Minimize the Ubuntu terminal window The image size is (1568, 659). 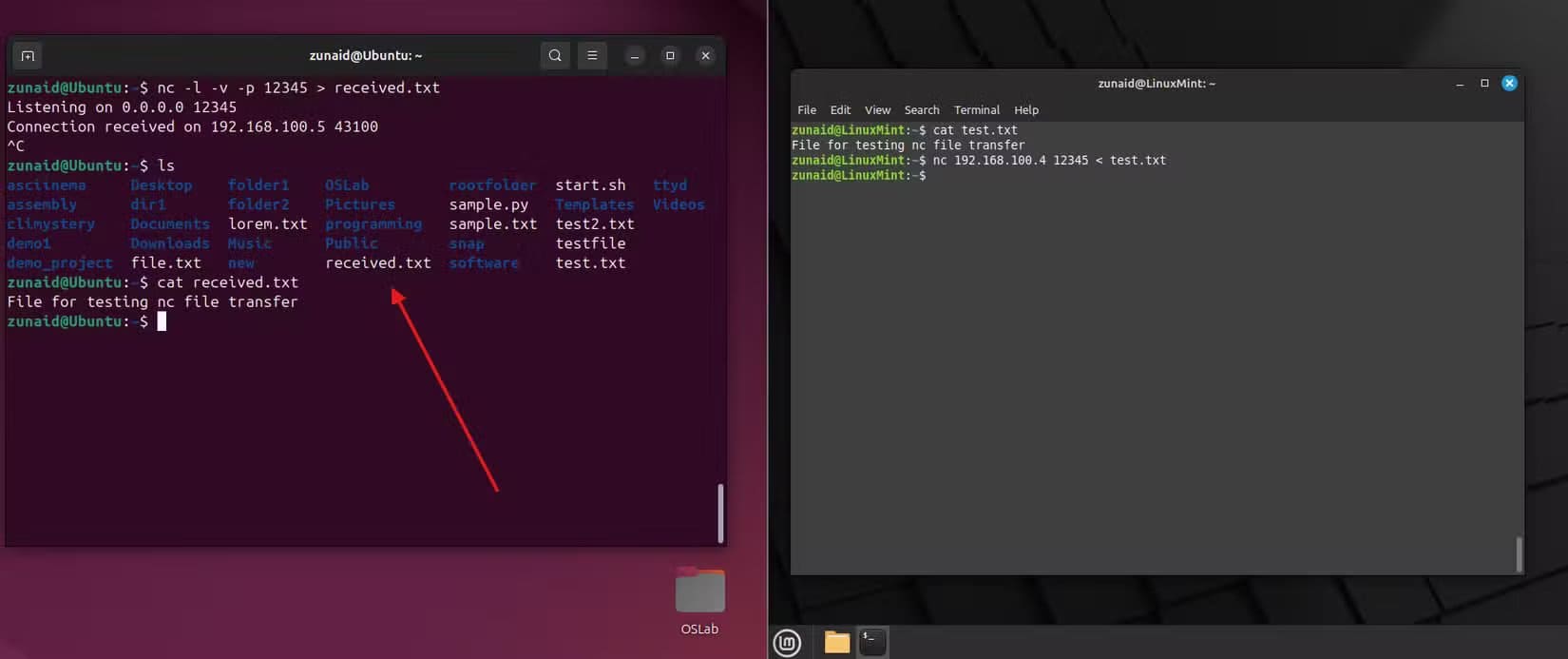coord(635,56)
